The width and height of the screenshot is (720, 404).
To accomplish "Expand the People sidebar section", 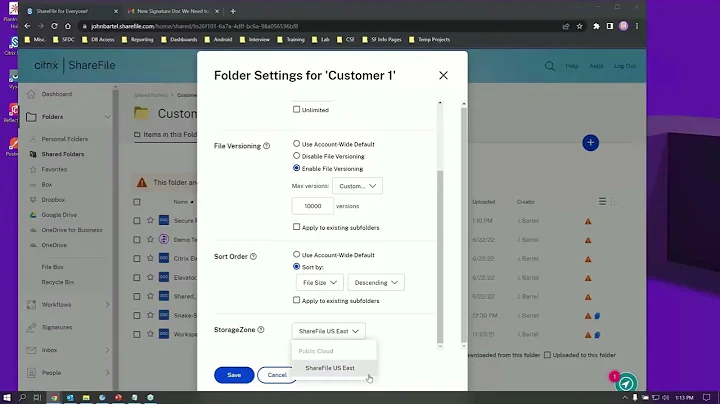I will [107, 373].
